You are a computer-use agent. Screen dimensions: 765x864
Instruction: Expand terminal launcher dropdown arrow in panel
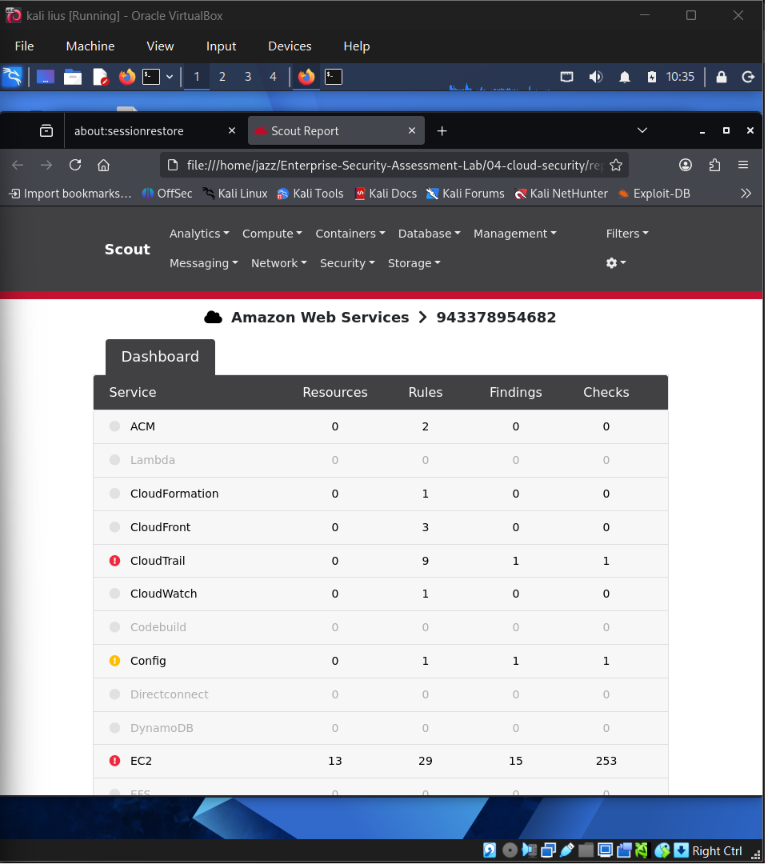[170, 77]
